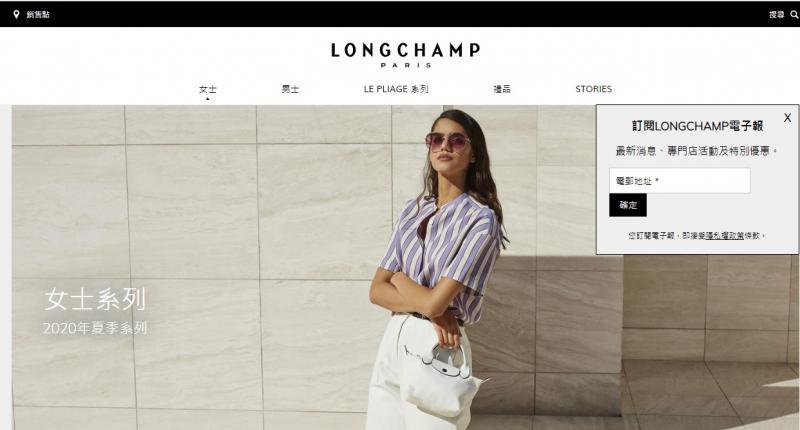The image size is (800, 430).
Task: Click the 女士系列 banner heading
Action: point(95,299)
